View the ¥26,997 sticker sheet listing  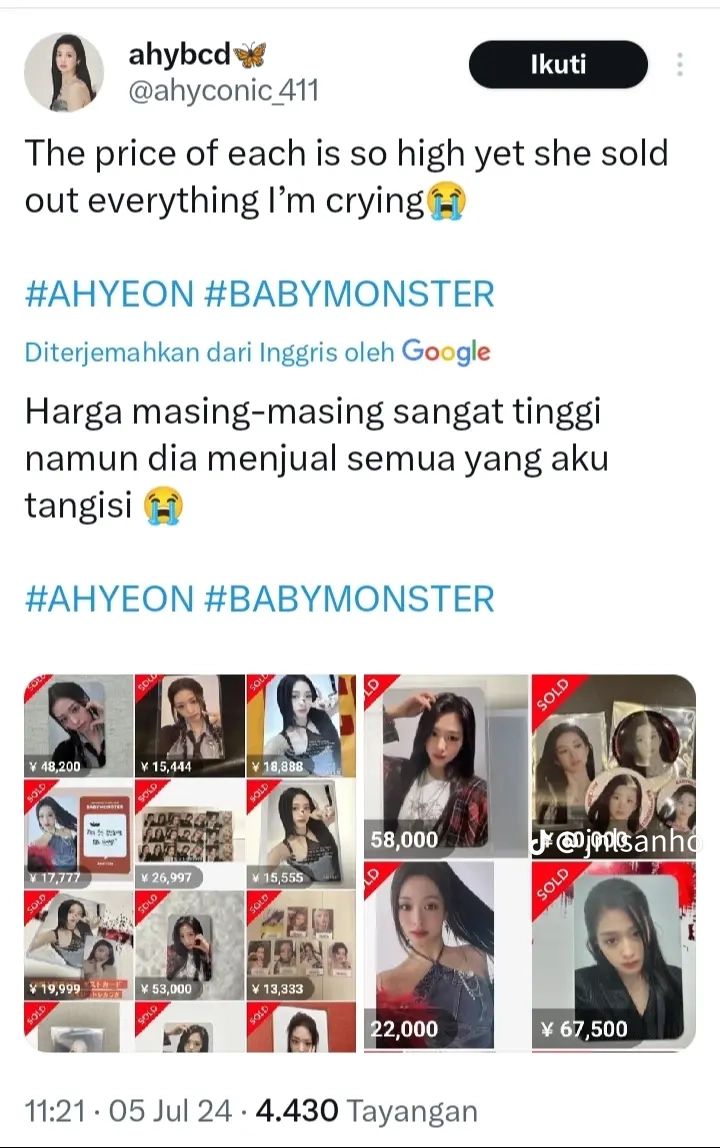(x=190, y=833)
